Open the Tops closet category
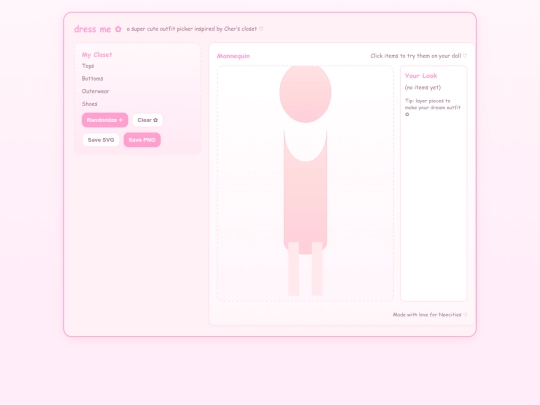 (88, 66)
